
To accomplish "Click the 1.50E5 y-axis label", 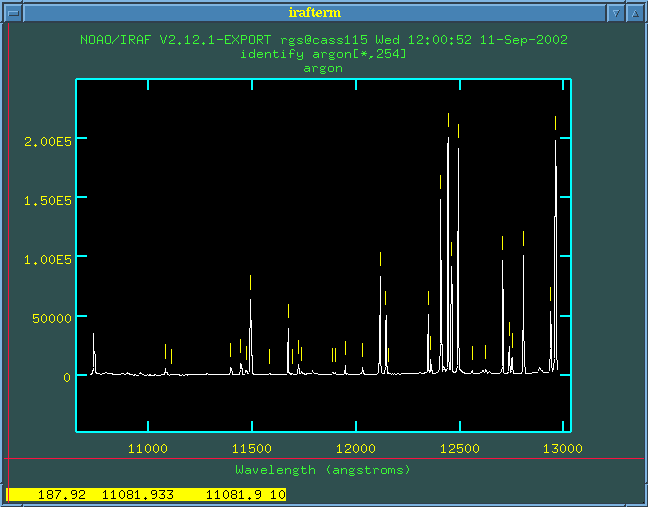I will (x=42, y=200).
